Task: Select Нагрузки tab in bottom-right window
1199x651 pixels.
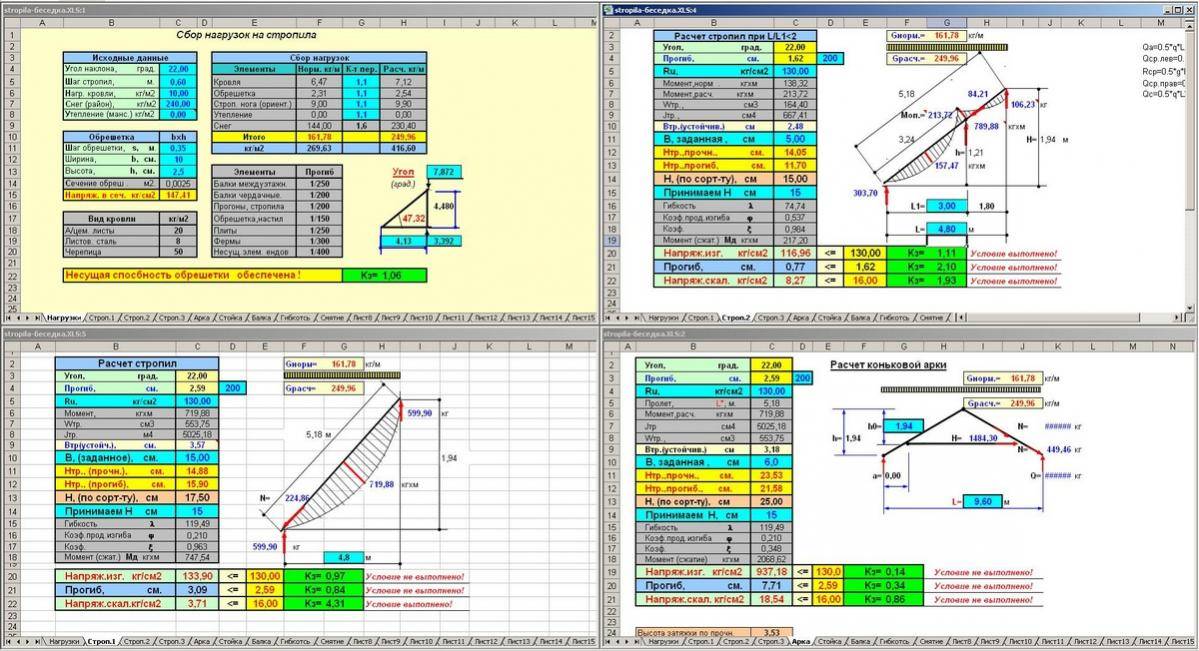Action: [x=665, y=641]
